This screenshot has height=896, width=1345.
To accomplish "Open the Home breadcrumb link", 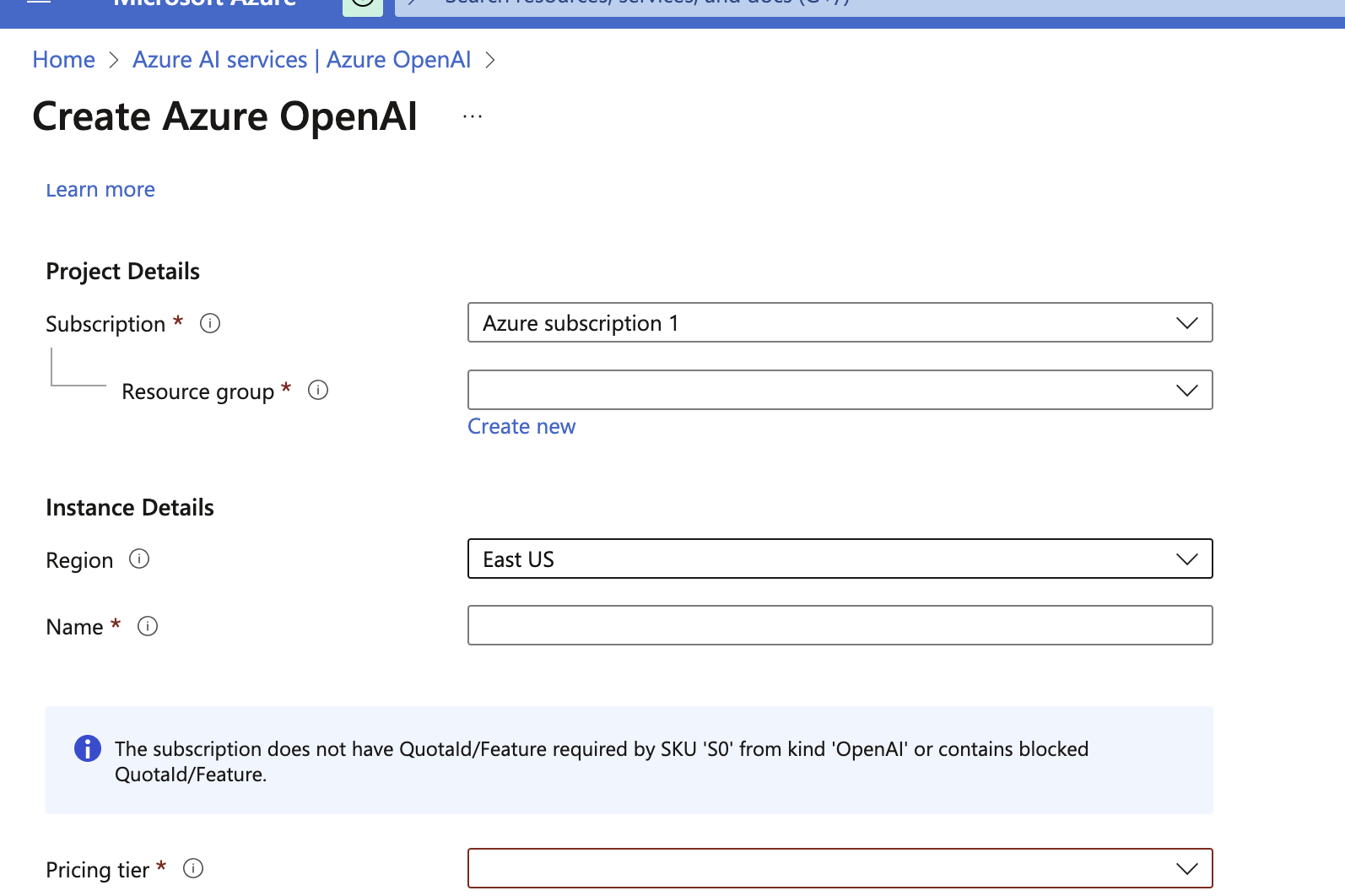I will pyautogui.click(x=63, y=60).
